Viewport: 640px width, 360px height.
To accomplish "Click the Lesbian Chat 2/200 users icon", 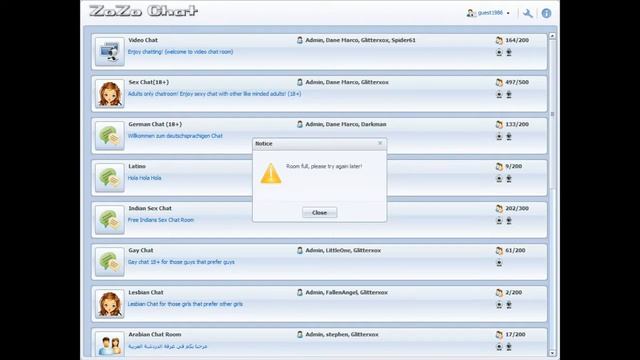I will point(499,292).
